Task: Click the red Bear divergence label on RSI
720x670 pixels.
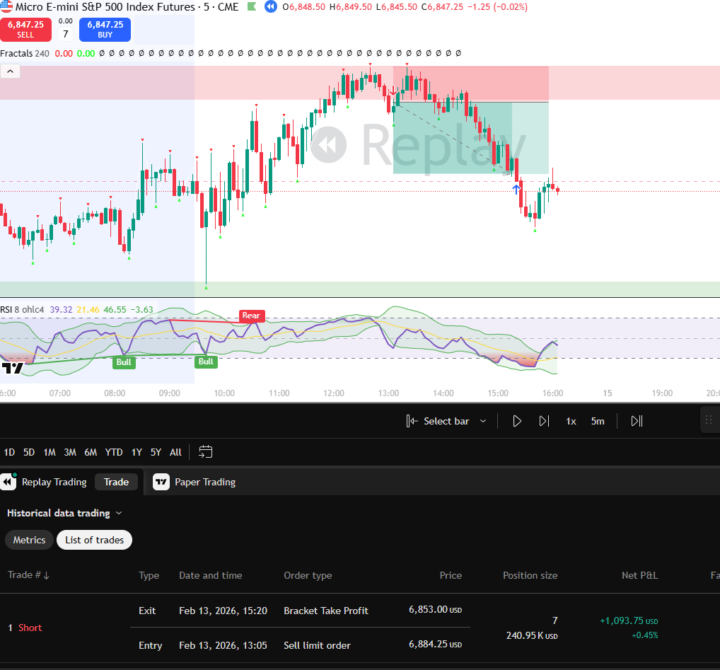Action: click(252, 315)
